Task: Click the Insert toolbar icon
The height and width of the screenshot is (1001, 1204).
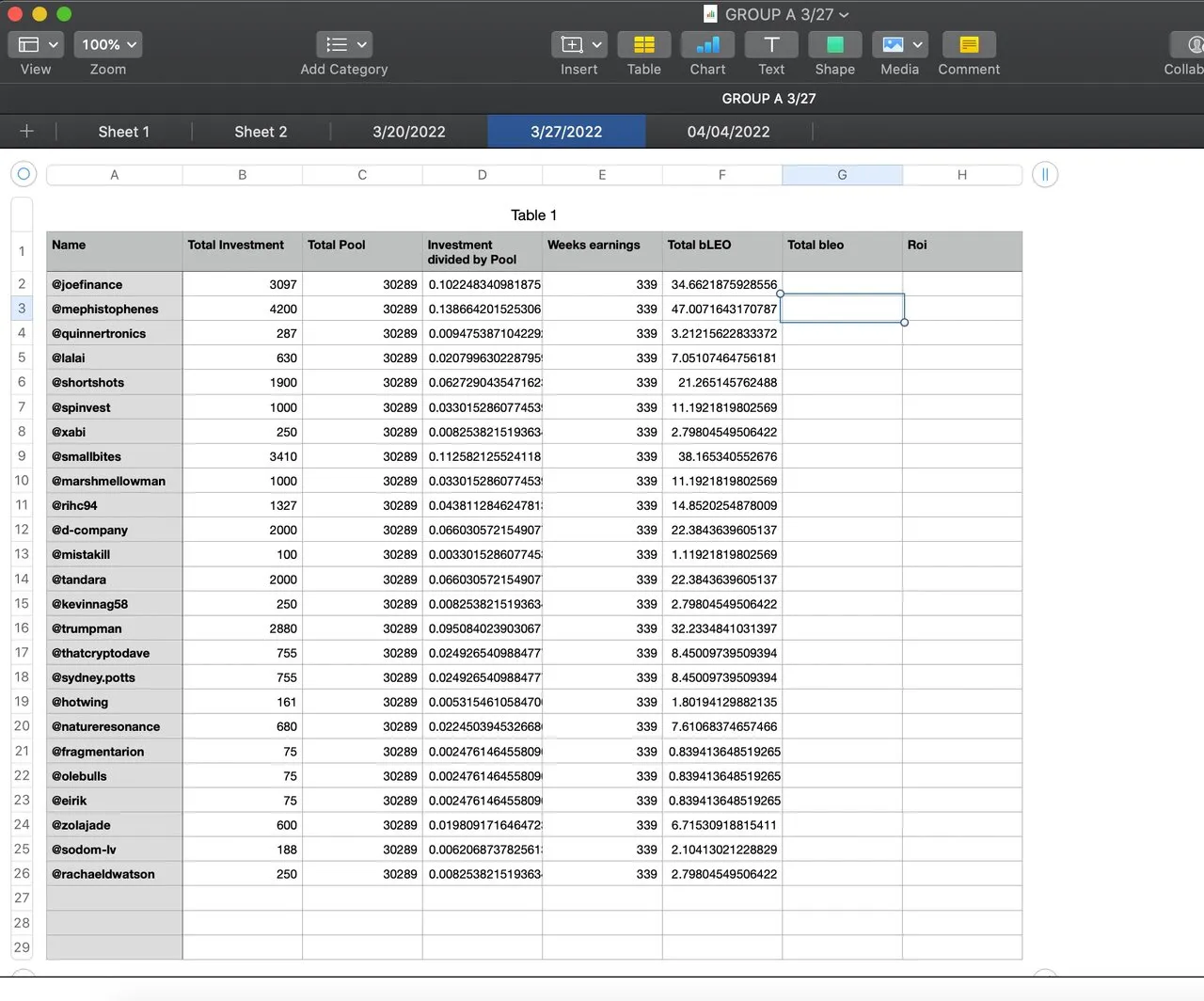Action: (x=571, y=44)
